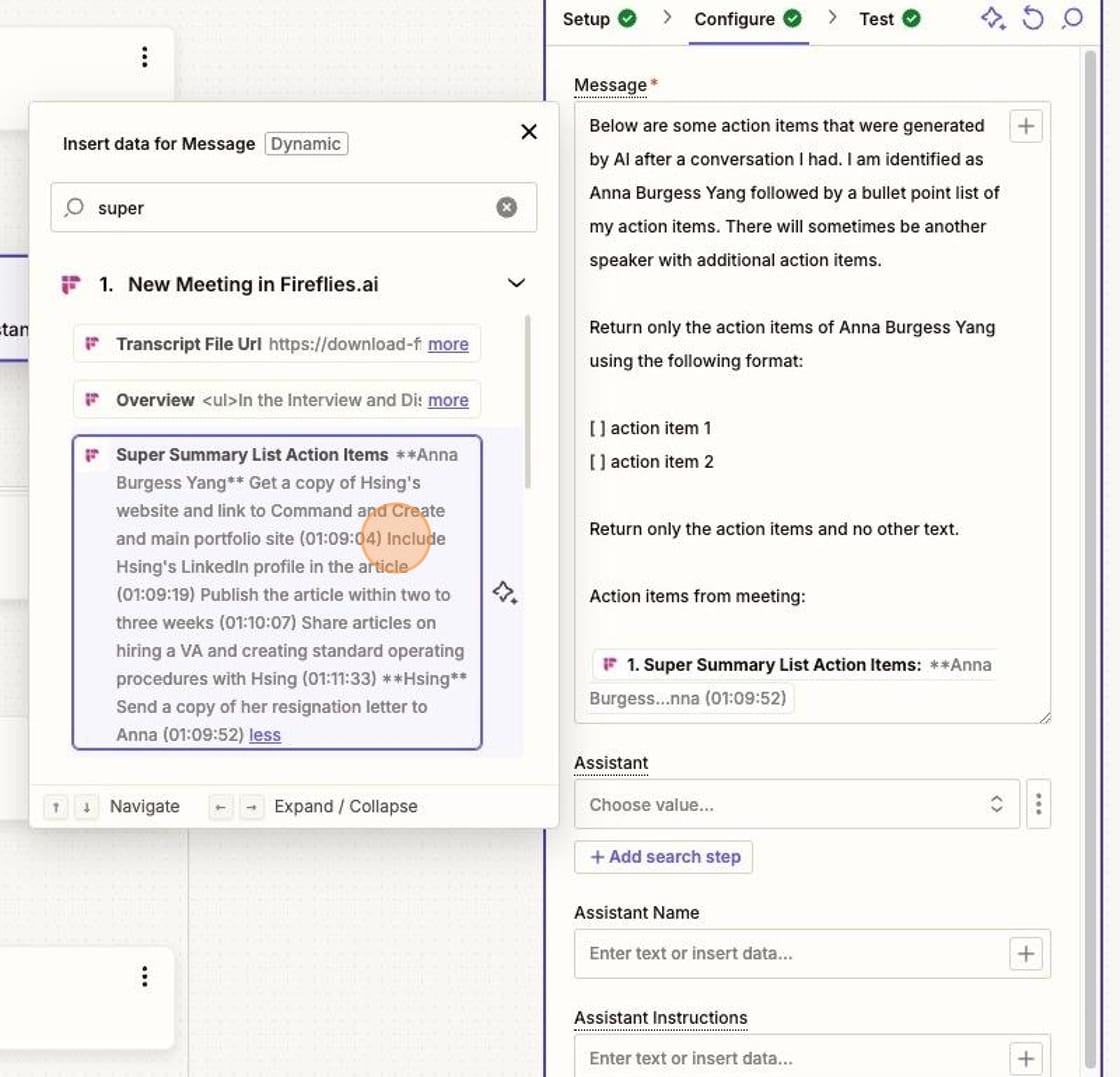
Task: Click plus button in Assistant Instructions field
Action: [1026, 1058]
